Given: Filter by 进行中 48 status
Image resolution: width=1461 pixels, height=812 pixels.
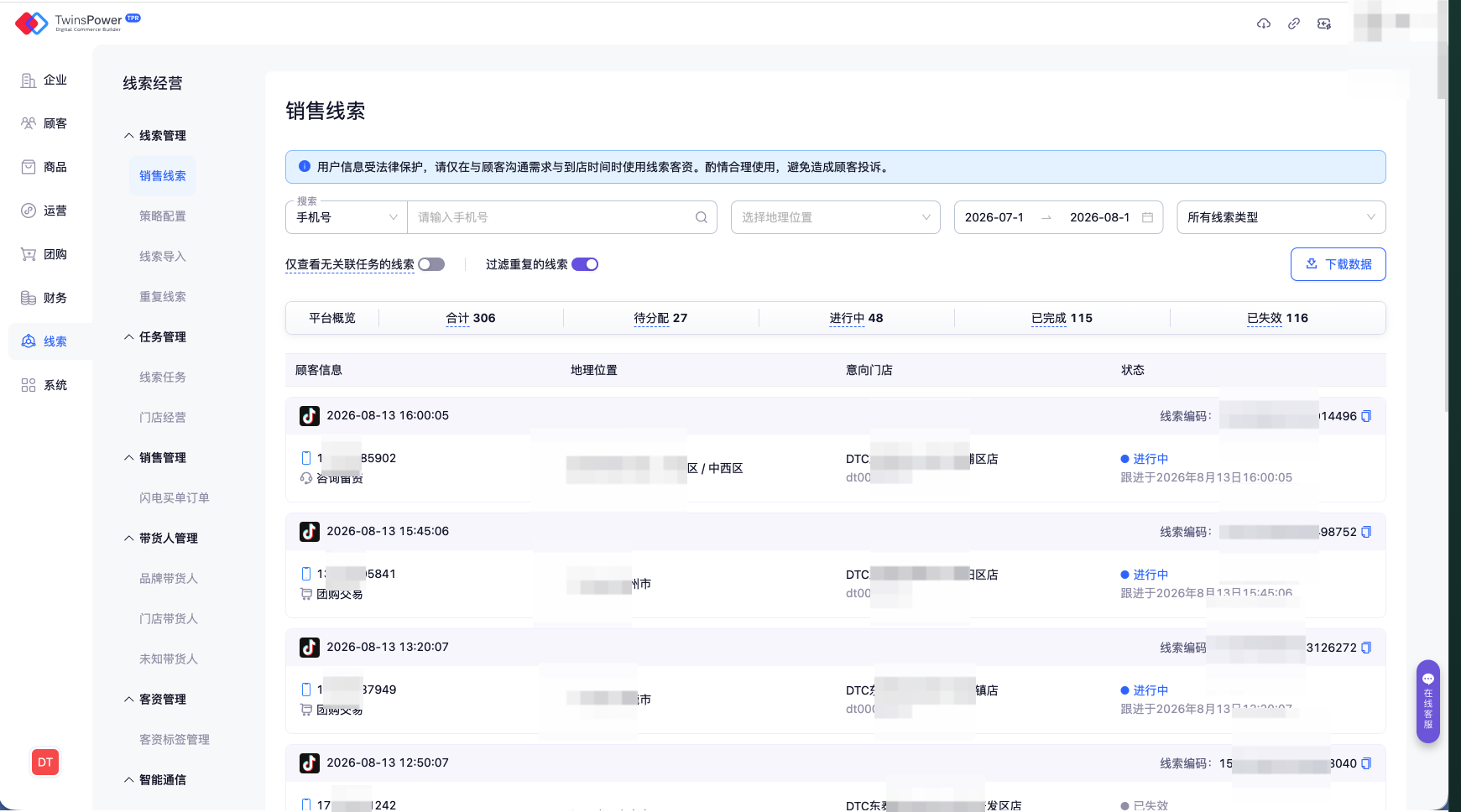Looking at the screenshot, I should pyautogui.click(x=856, y=318).
